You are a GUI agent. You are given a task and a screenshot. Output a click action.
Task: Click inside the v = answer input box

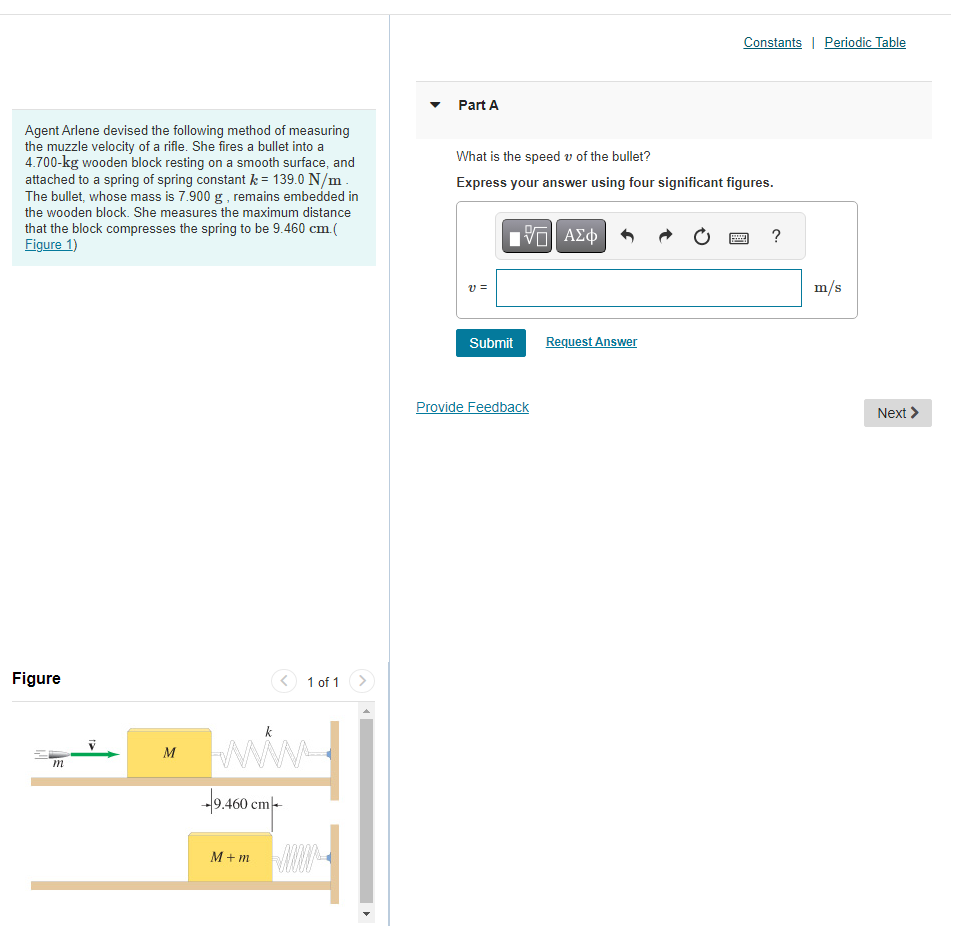(648, 287)
